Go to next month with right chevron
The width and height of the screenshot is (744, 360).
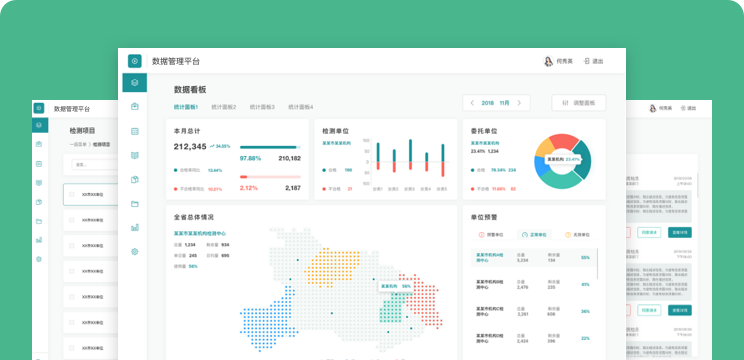pyautogui.click(x=519, y=103)
